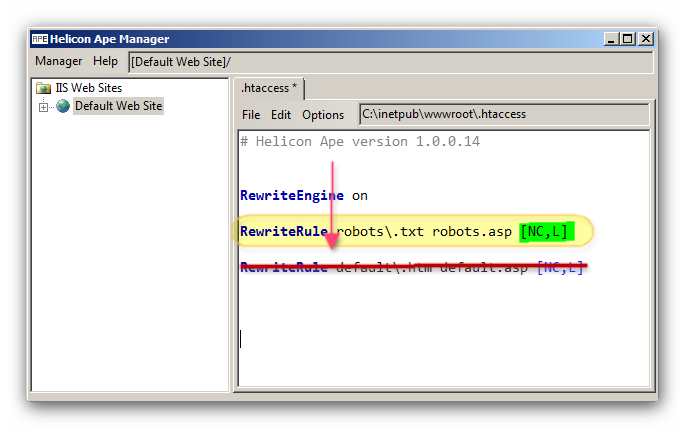Click the [Default Web Site]/ location field
The height and width of the screenshot is (429, 686).
coord(390,62)
